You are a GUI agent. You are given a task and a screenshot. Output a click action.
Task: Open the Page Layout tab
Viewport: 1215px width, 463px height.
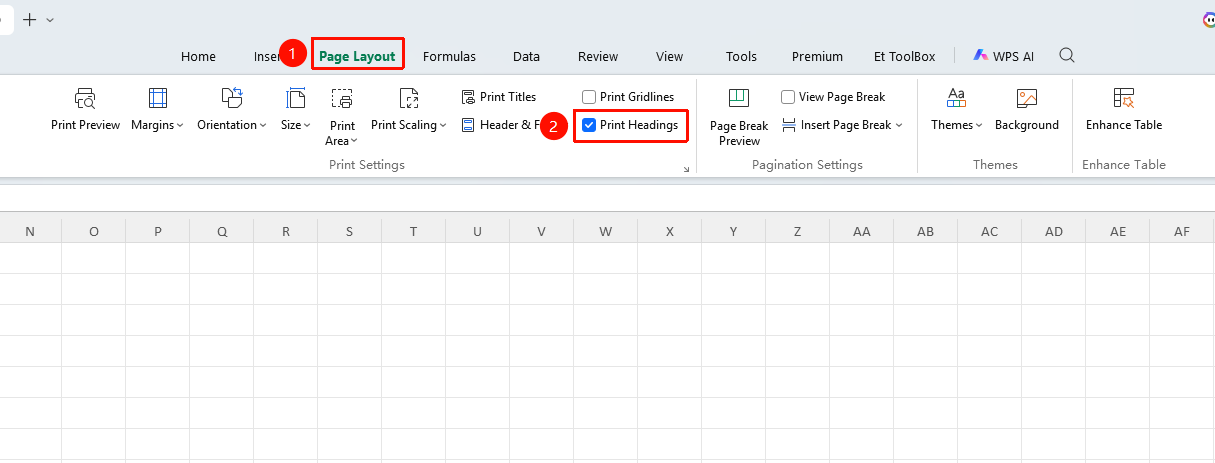tap(357, 56)
